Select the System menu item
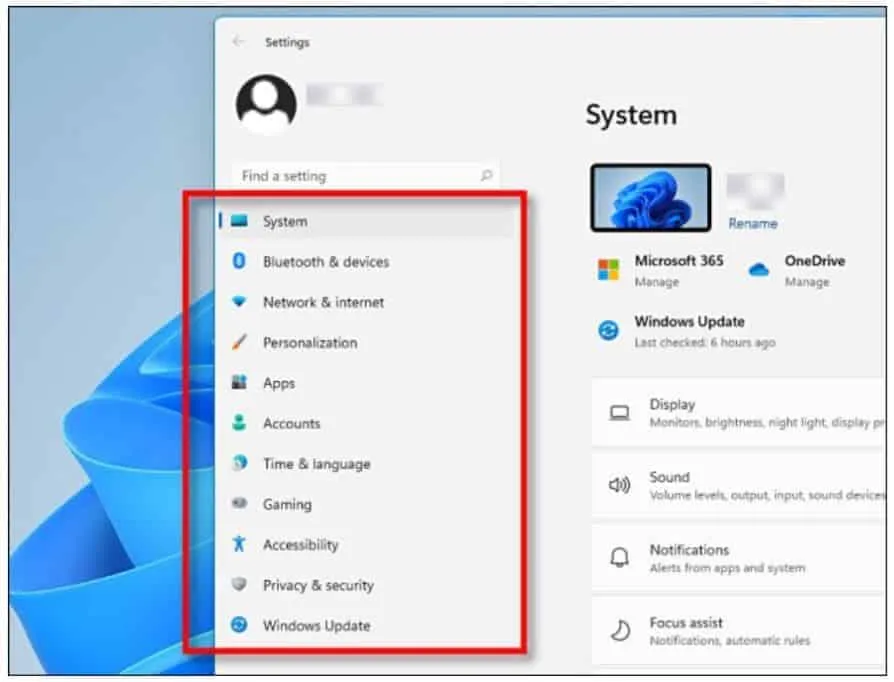The image size is (894, 682). pyautogui.click(x=285, y=221)
